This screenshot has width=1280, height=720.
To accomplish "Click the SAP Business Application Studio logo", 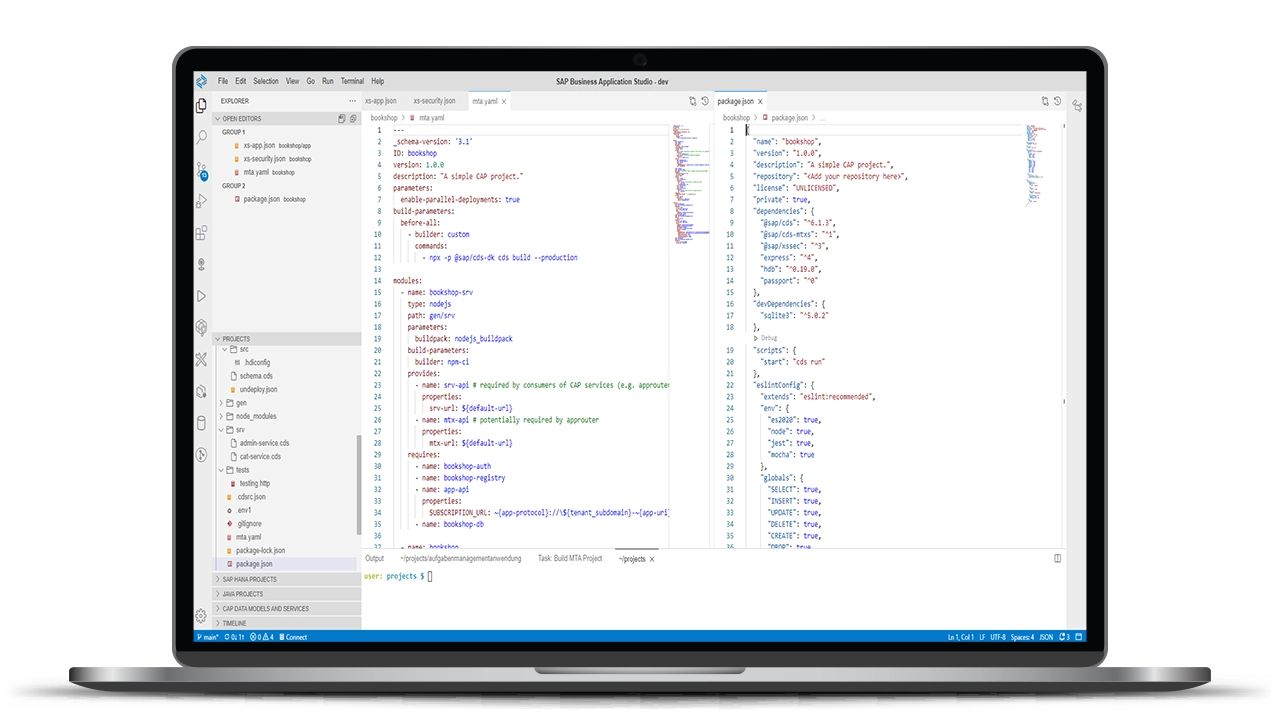I will point(201,81).
